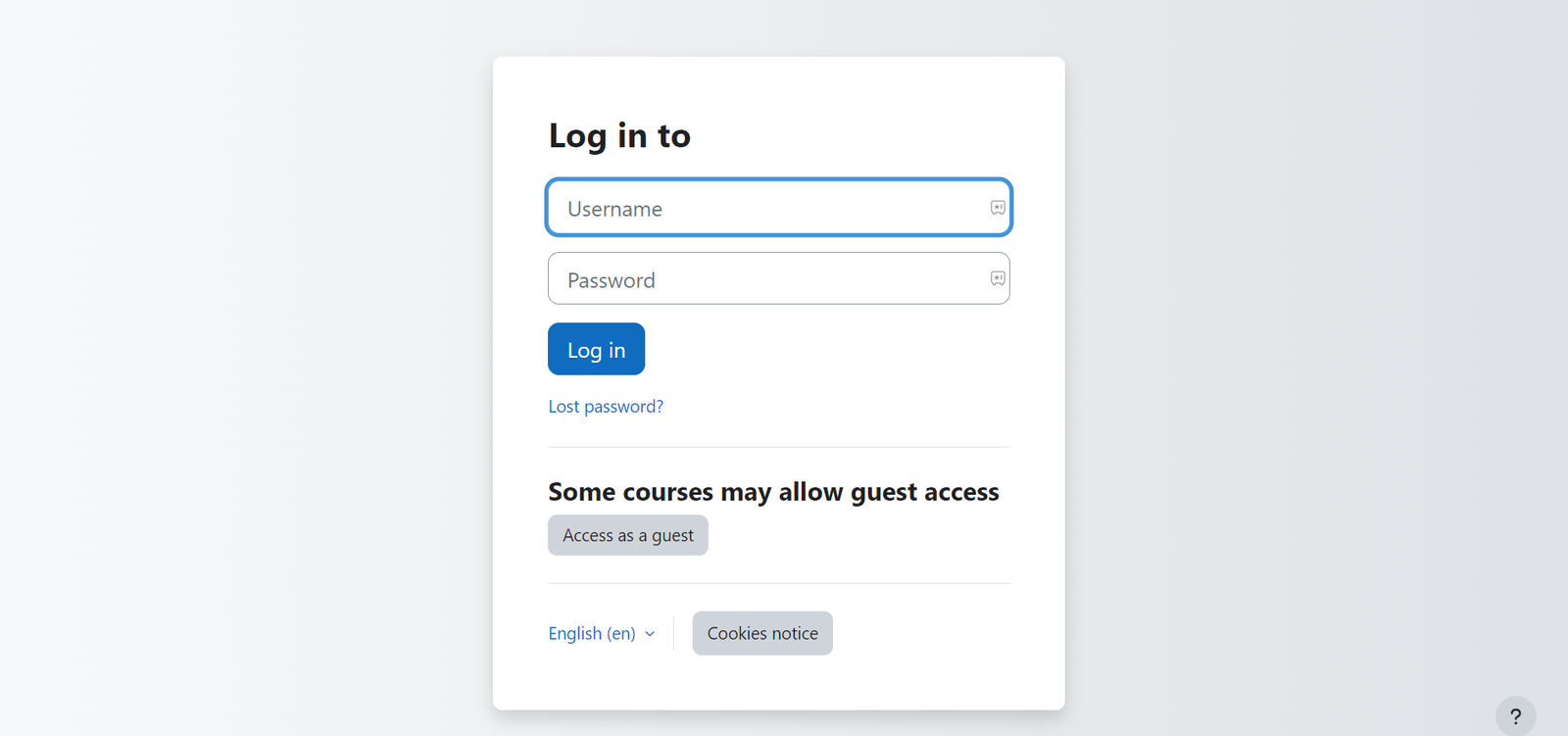Screen dimensions: 1568x736
Task: Open the Lost password? link
Action: (606, 406)
